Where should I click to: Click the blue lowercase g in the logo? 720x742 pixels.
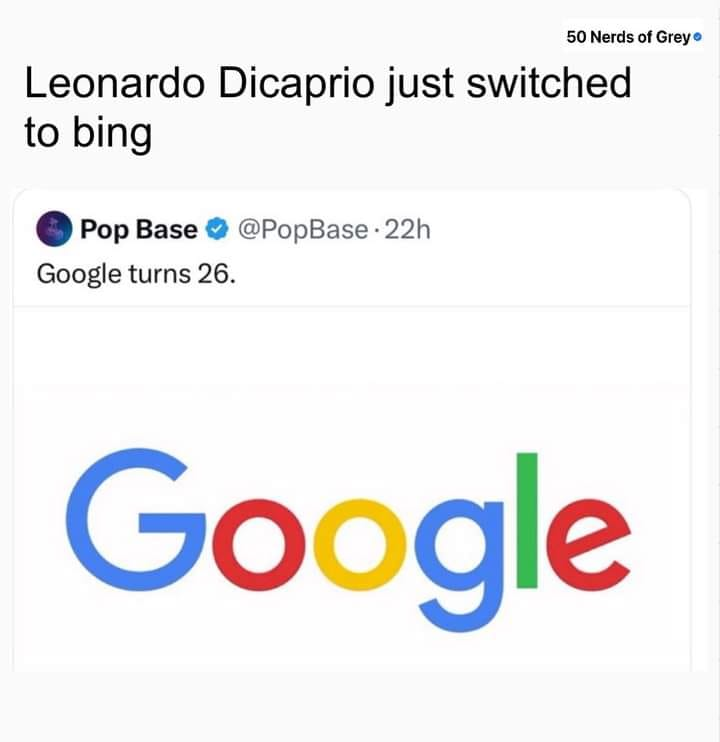coord(459,565)
